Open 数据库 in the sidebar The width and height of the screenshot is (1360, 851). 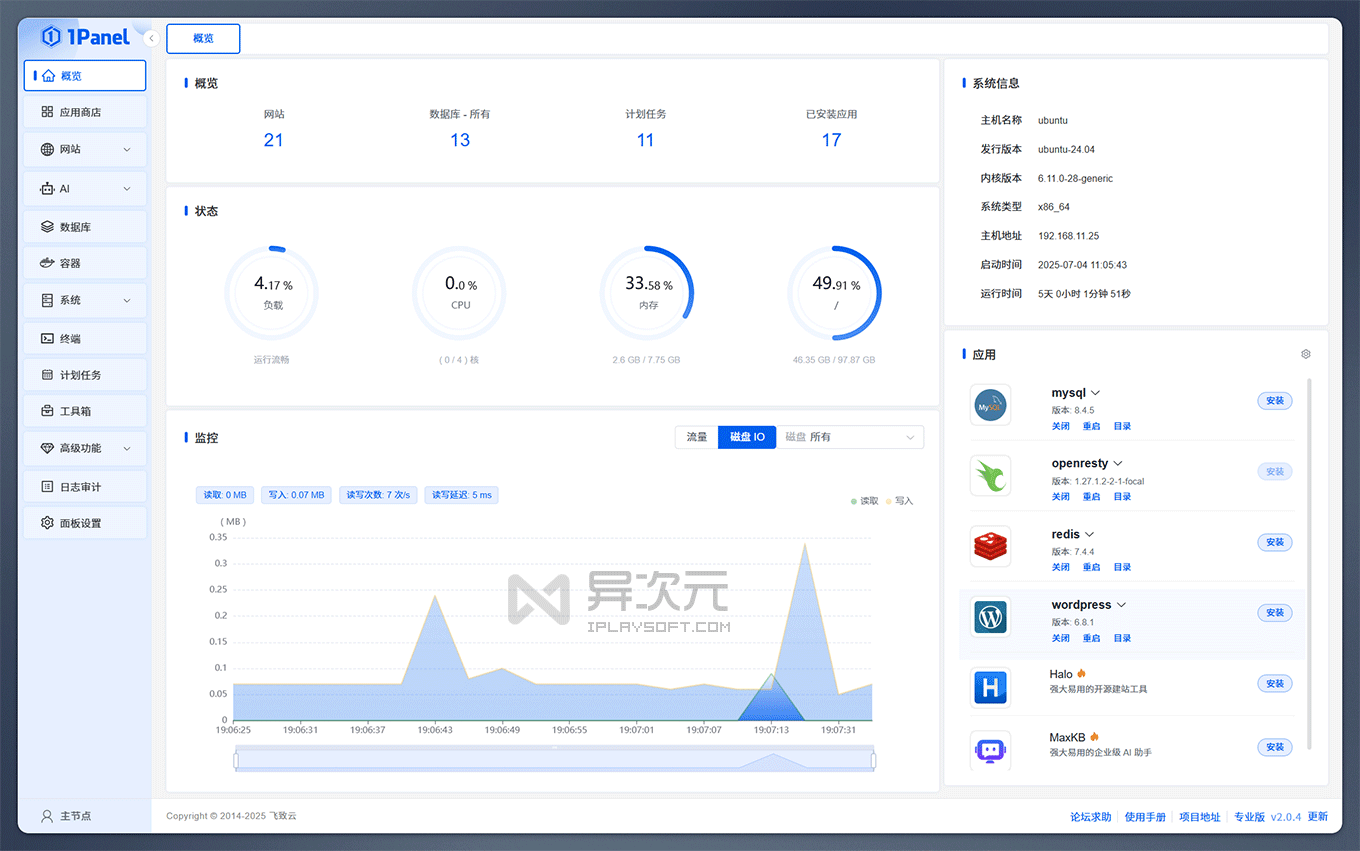[85, 227]
